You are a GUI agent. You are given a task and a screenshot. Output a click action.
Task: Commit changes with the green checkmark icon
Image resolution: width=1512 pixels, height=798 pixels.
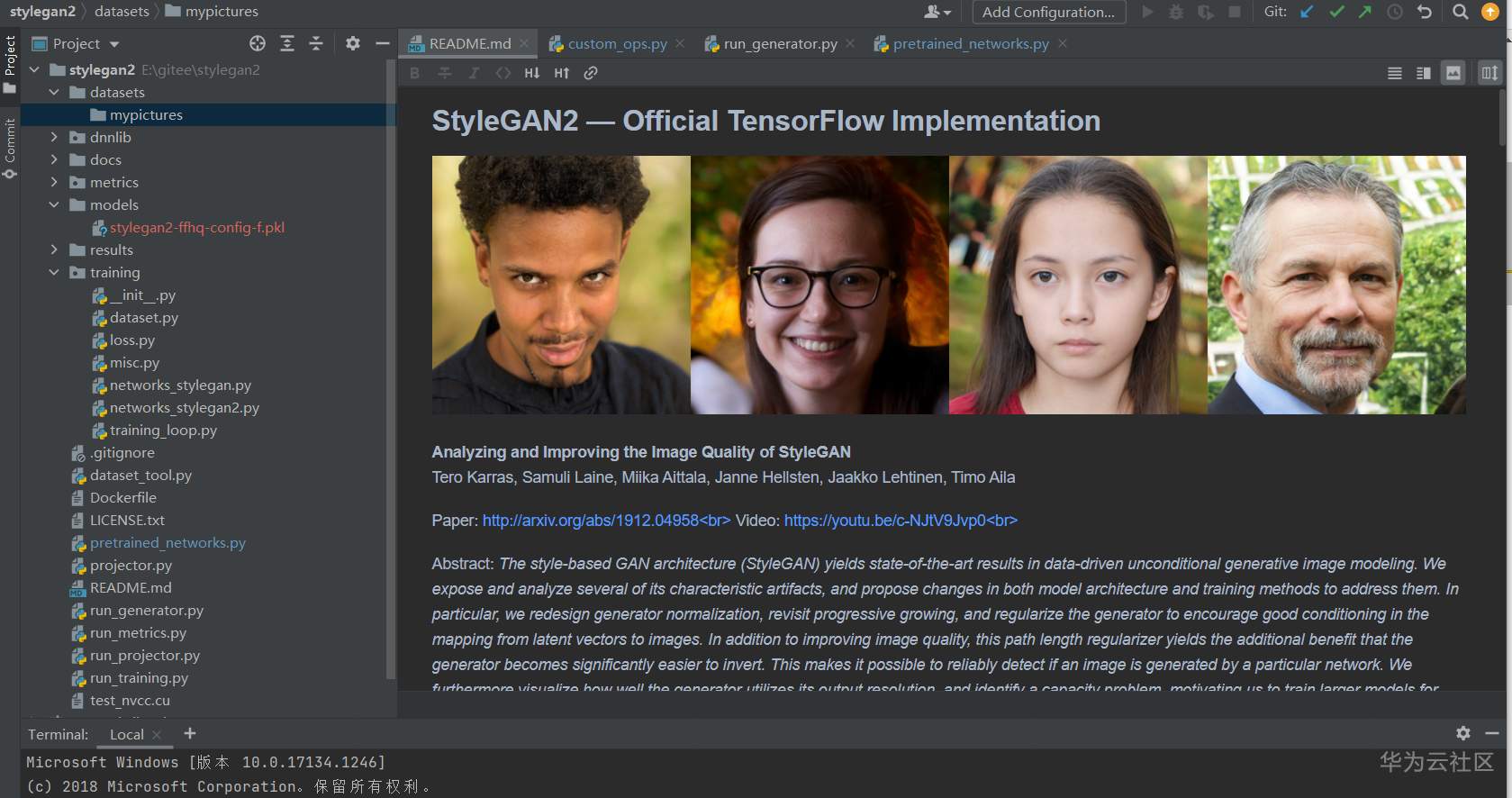point(1336,12)
